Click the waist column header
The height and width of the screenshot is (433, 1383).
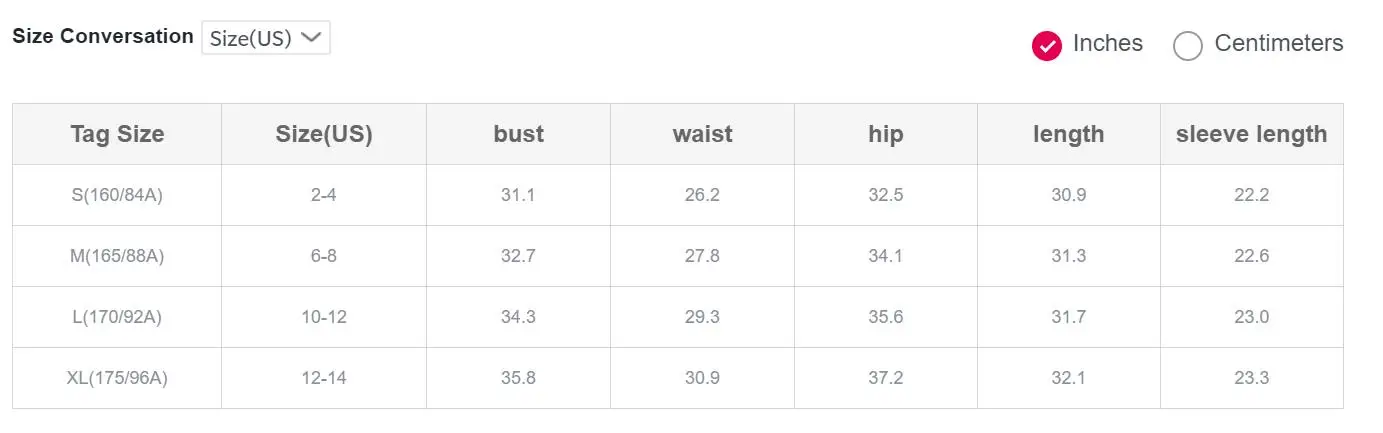tap(702, 134)
